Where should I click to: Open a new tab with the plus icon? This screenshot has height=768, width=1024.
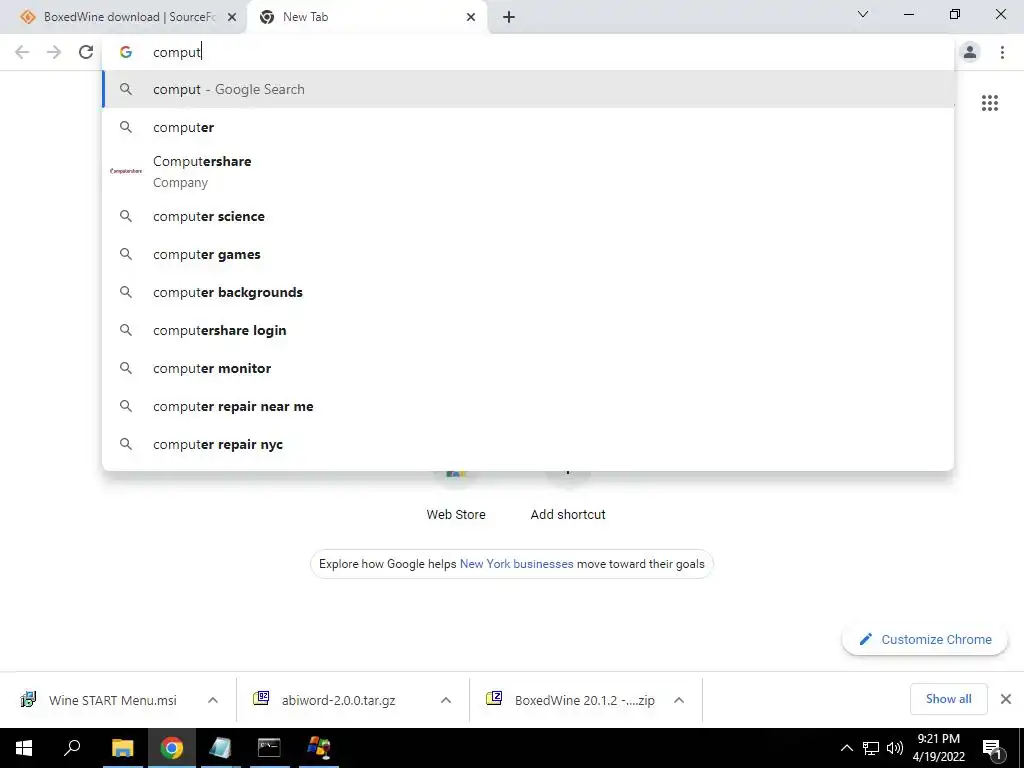pos(509,17)
